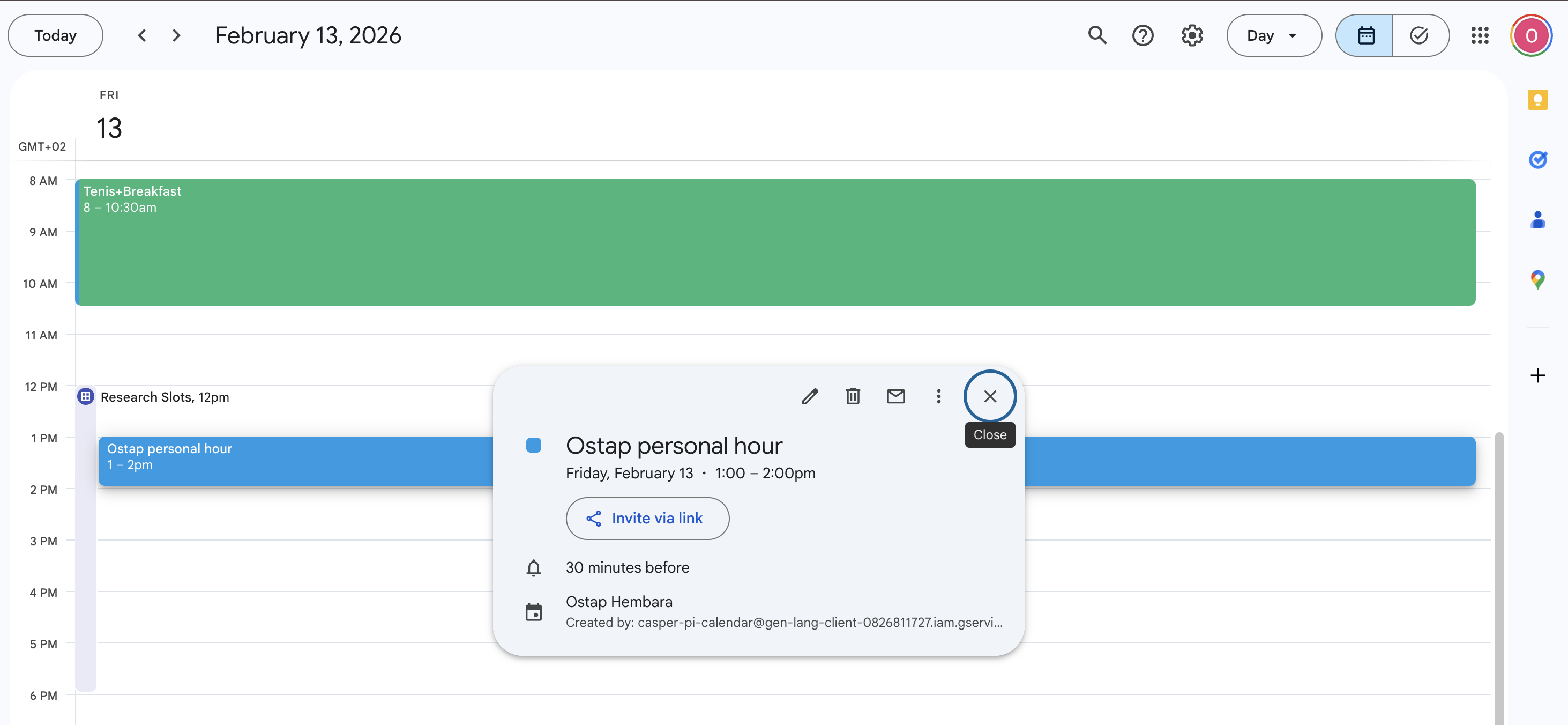Open Google Tasks side panel icon
Image resolution: width=1568 pixels, height=725 pixels.
[x=1537, y=160]
